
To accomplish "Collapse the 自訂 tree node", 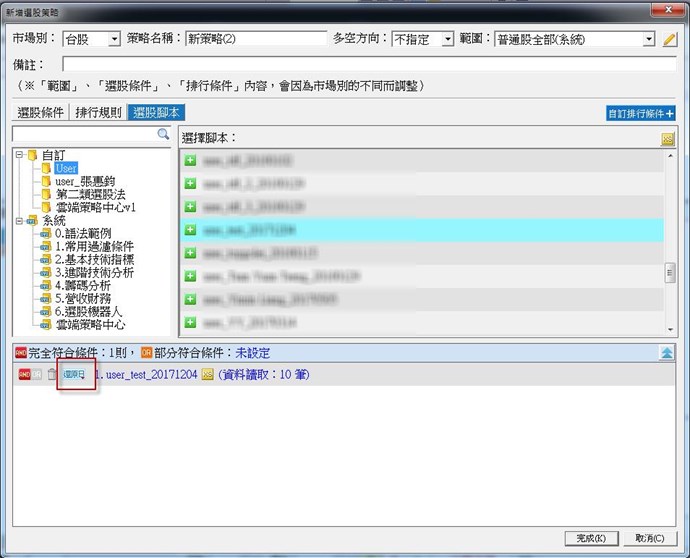I will tap(19, 156).
